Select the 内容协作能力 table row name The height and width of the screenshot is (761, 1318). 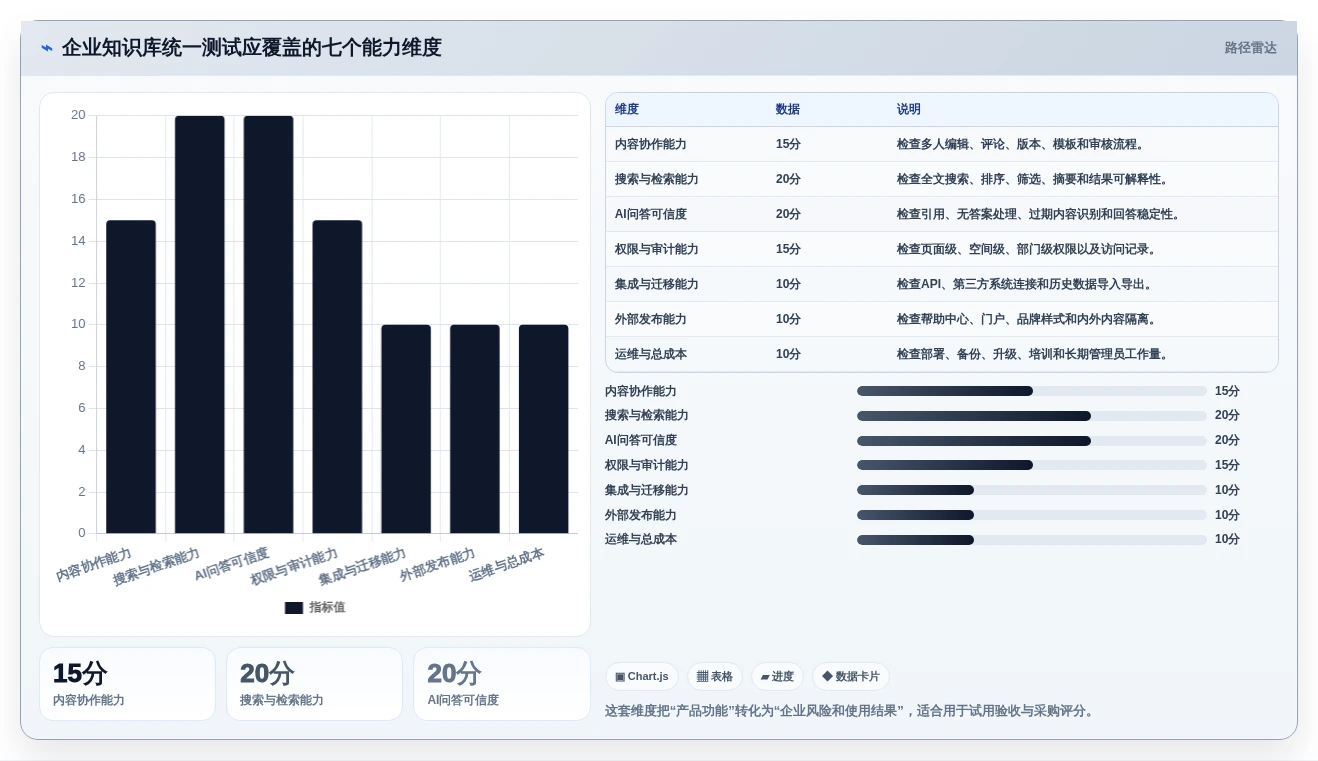click(651, 144)
